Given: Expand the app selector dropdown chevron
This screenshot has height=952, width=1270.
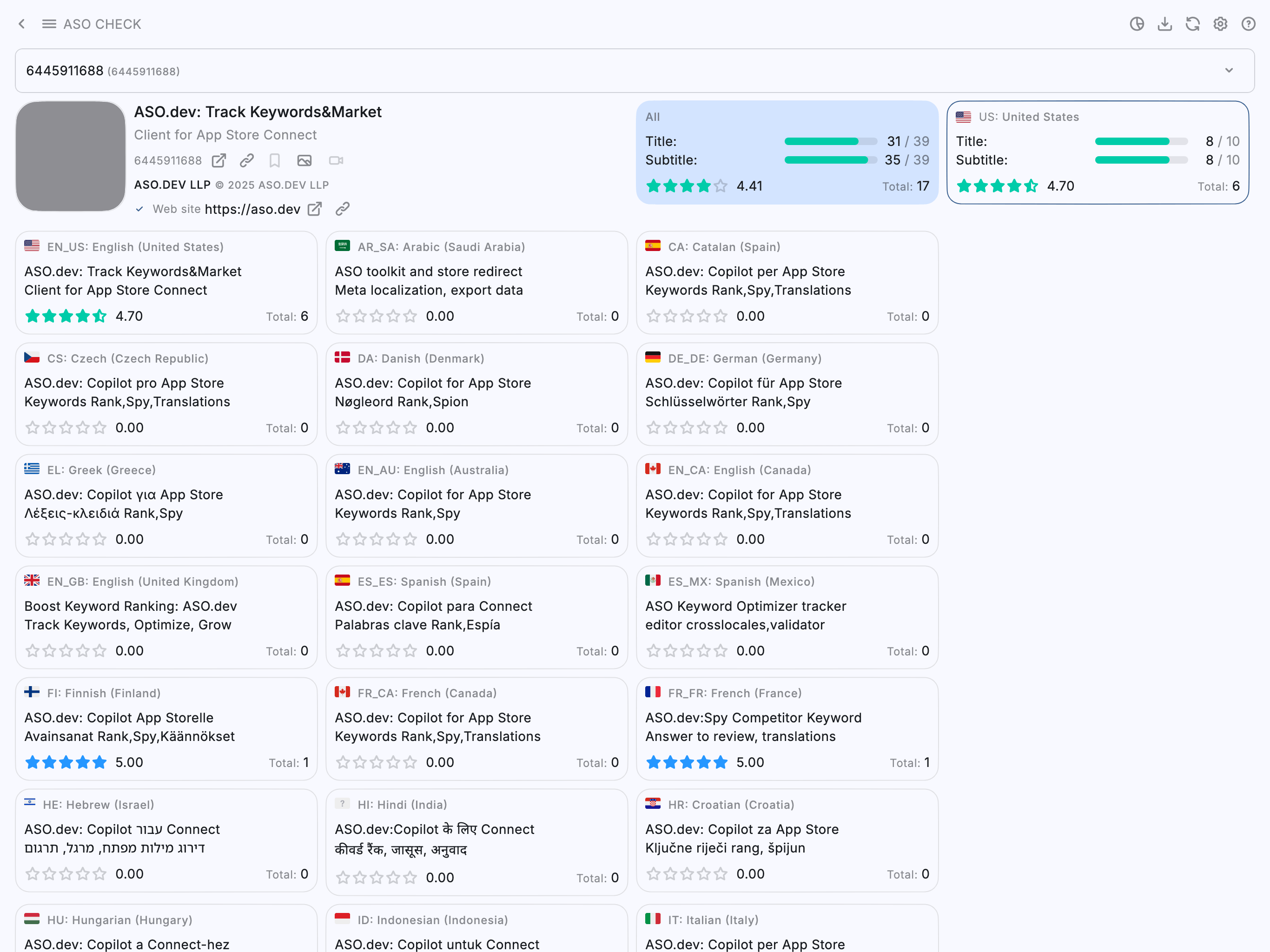Looking at the screenshot, I should tap(1229, 71).
